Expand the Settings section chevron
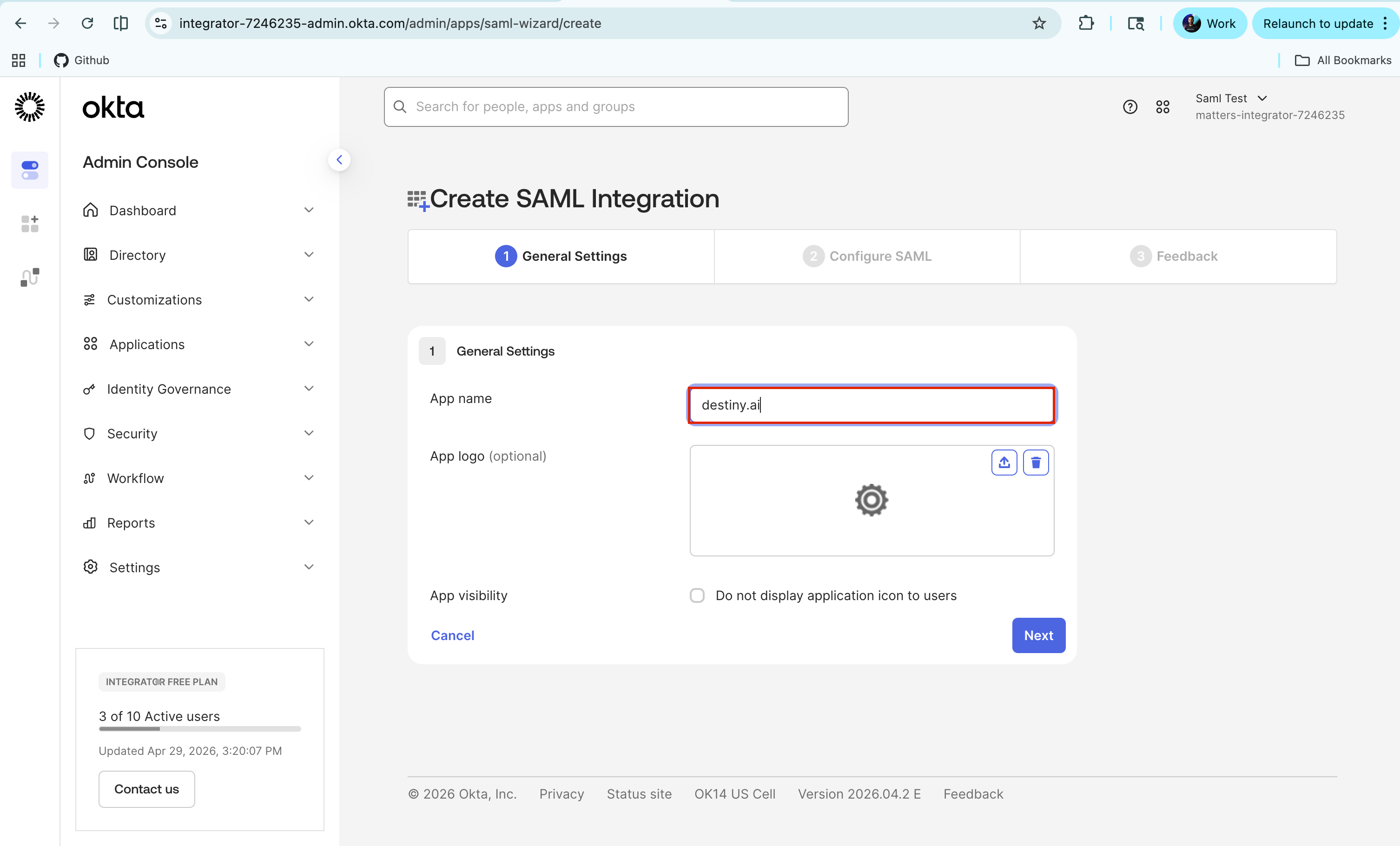This screenshot has height=846, width=1400. [309, 567]
